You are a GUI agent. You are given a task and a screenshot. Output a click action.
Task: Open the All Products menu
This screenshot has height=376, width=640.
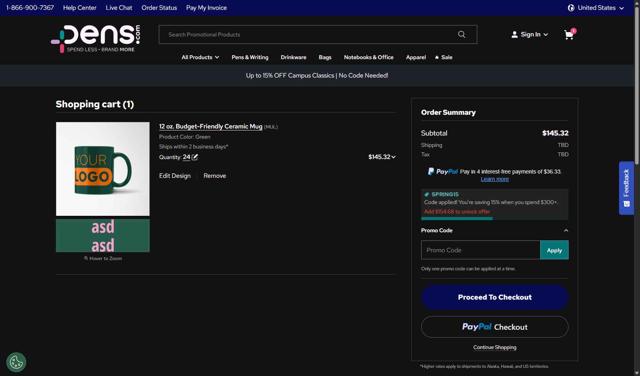200,57
